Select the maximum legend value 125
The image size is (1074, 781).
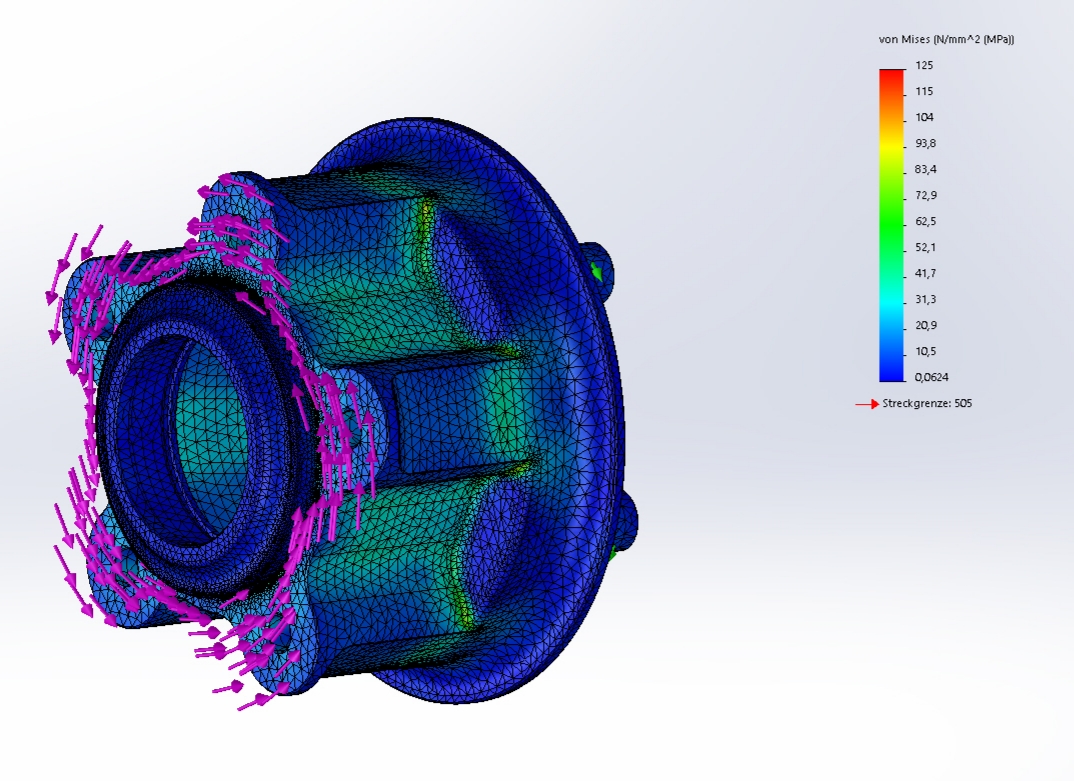[923, 66]
